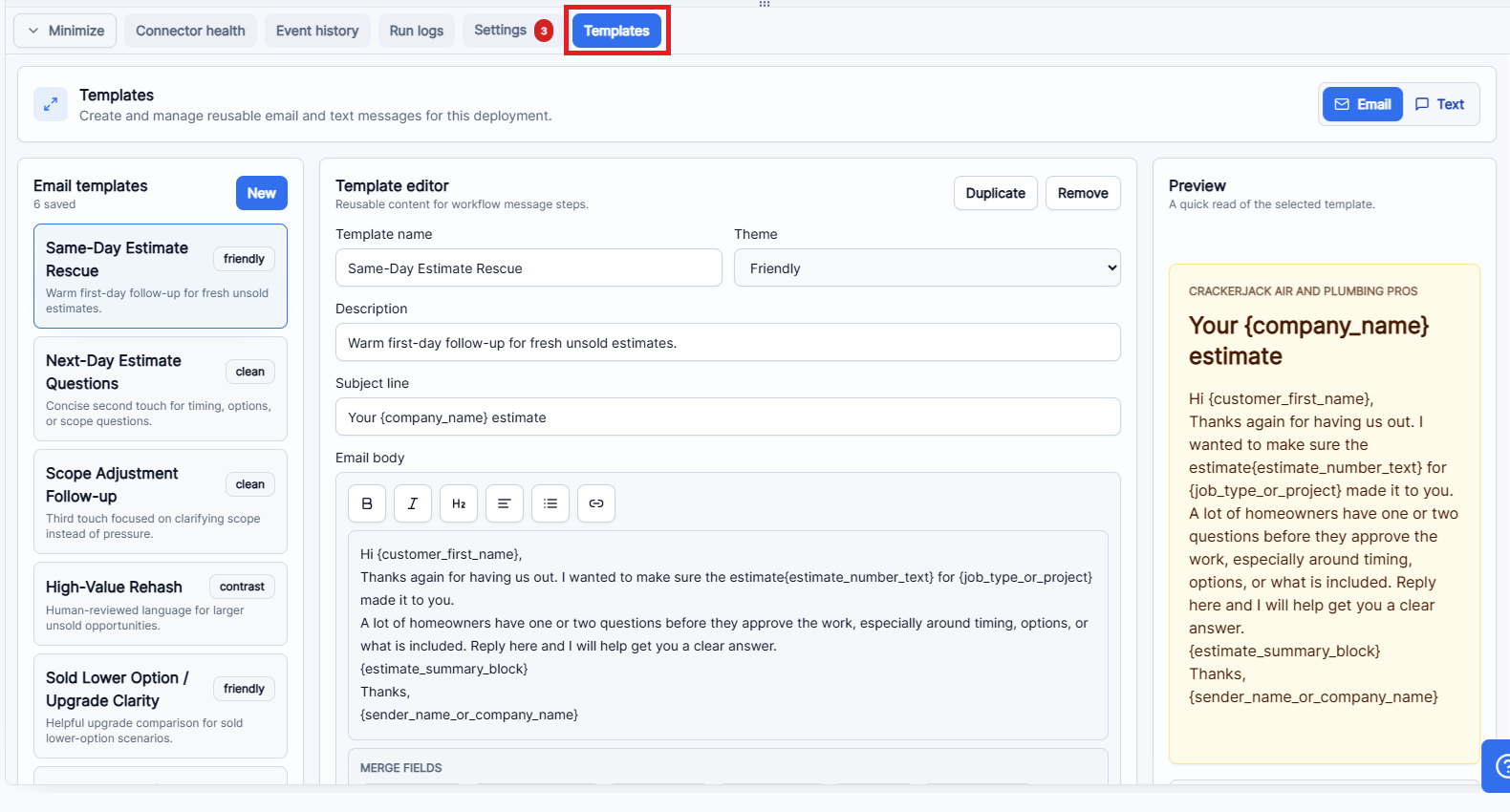Viewport: 1510px width, 812px height.
Task: Click inside the Email body text area
Action: 728,635
